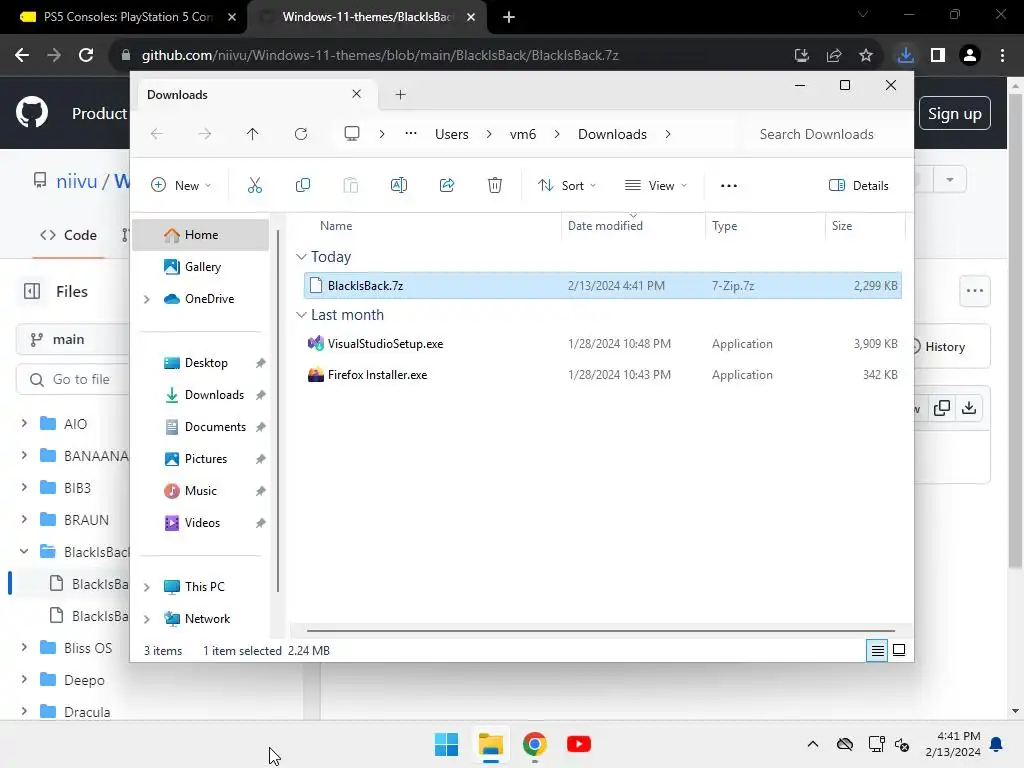Click the Paste clipboard icon in Explorer toolbar
Screen dimensions: 1024x768
tap(351, 185)
